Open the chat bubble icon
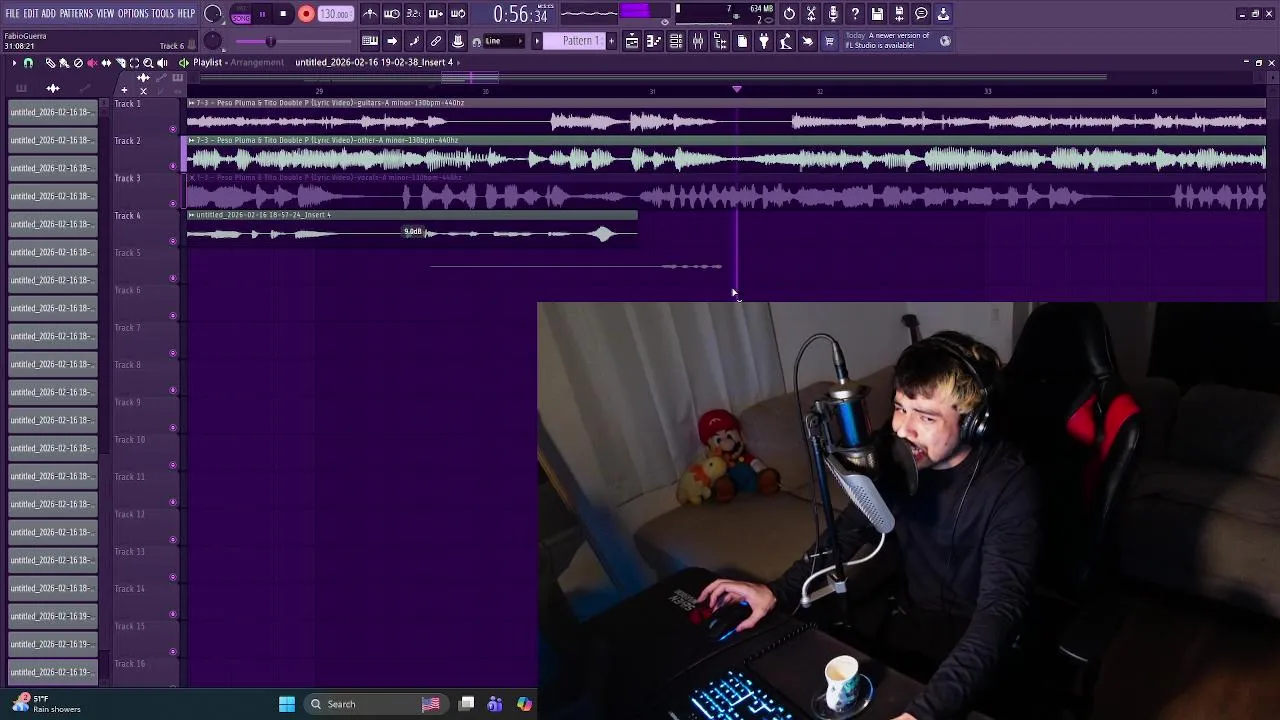The width and height of the screenshot is (1280, 720). [921, 14]
